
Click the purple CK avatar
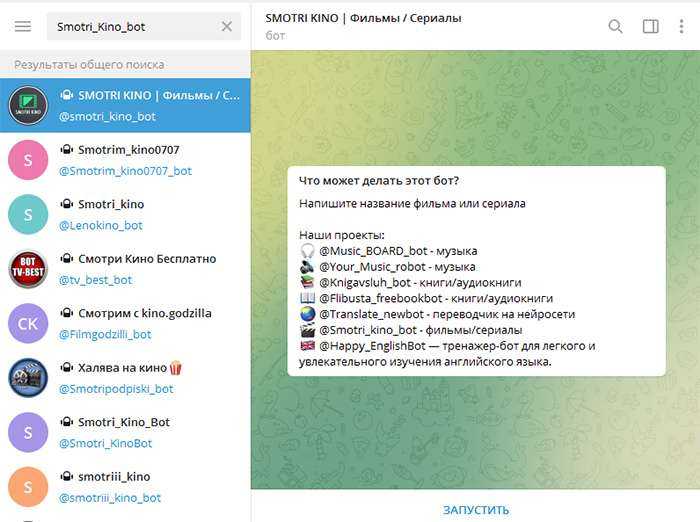(28, 323)
